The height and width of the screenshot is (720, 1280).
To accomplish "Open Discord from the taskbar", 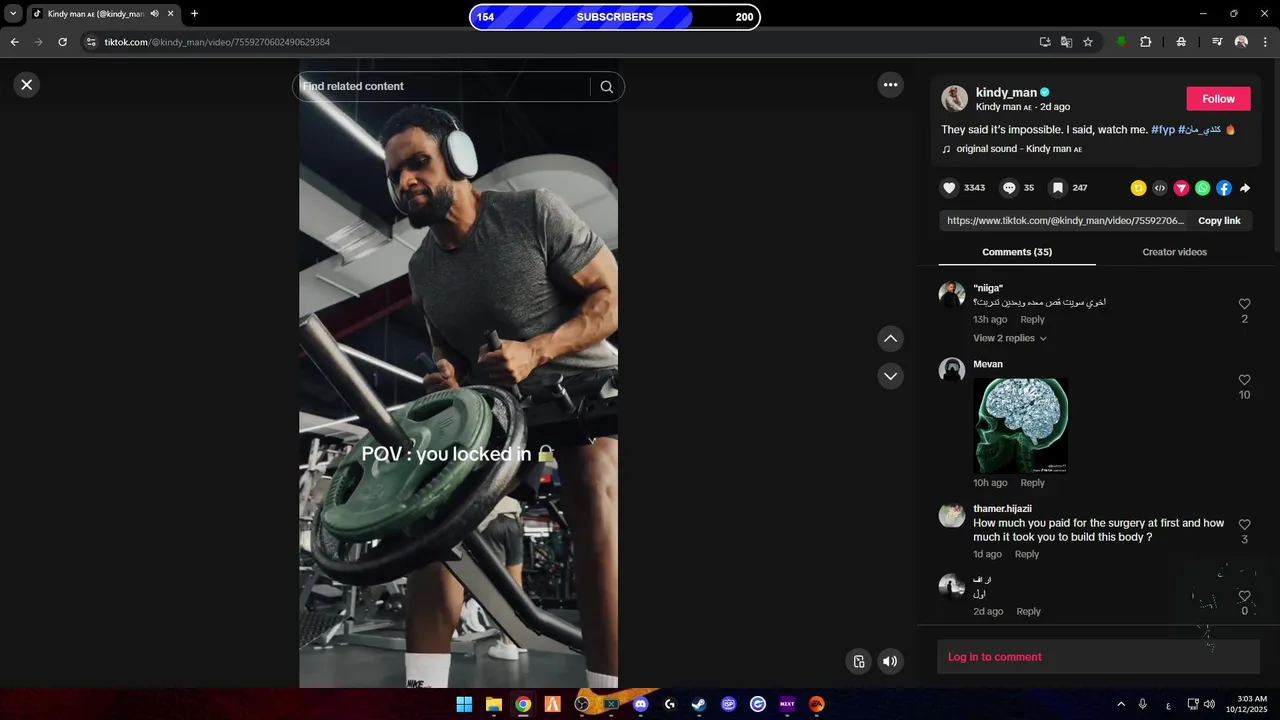I will pyautogui.click(x=640, y=704).
